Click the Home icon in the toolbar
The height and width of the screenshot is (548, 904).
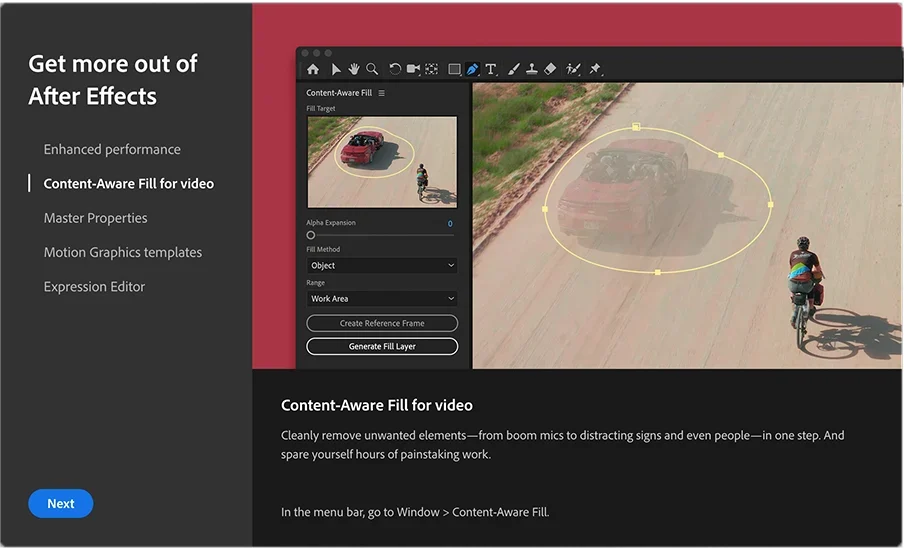(312, 69)
